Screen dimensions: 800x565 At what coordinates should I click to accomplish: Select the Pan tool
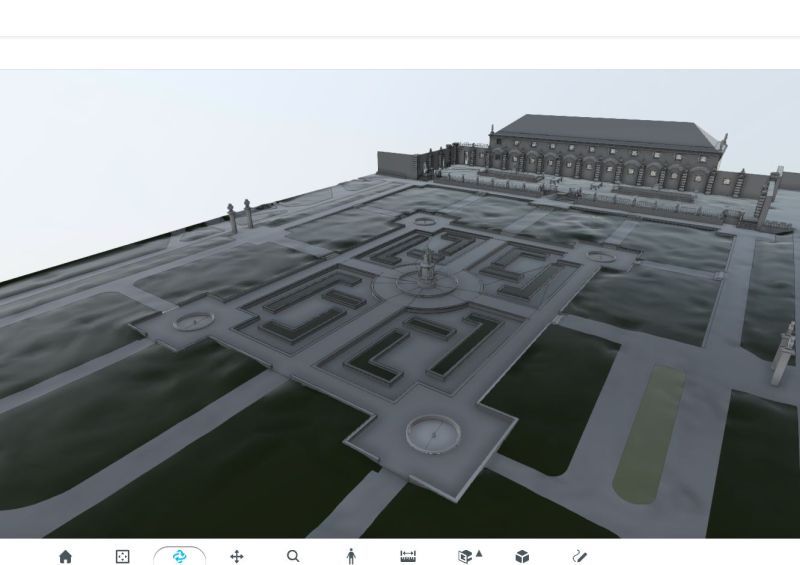[237, 556]
